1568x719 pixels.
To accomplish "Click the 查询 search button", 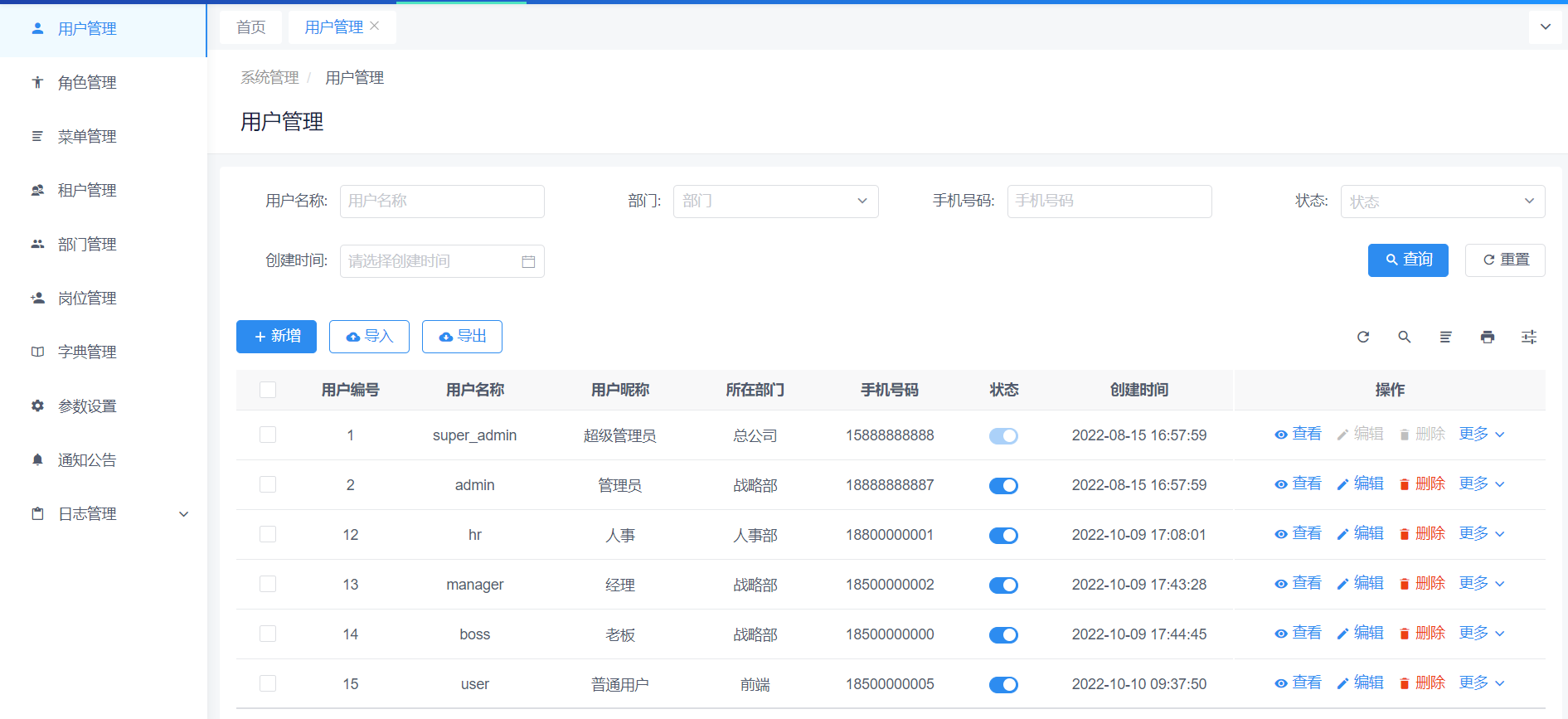I will click(1408, 260).
